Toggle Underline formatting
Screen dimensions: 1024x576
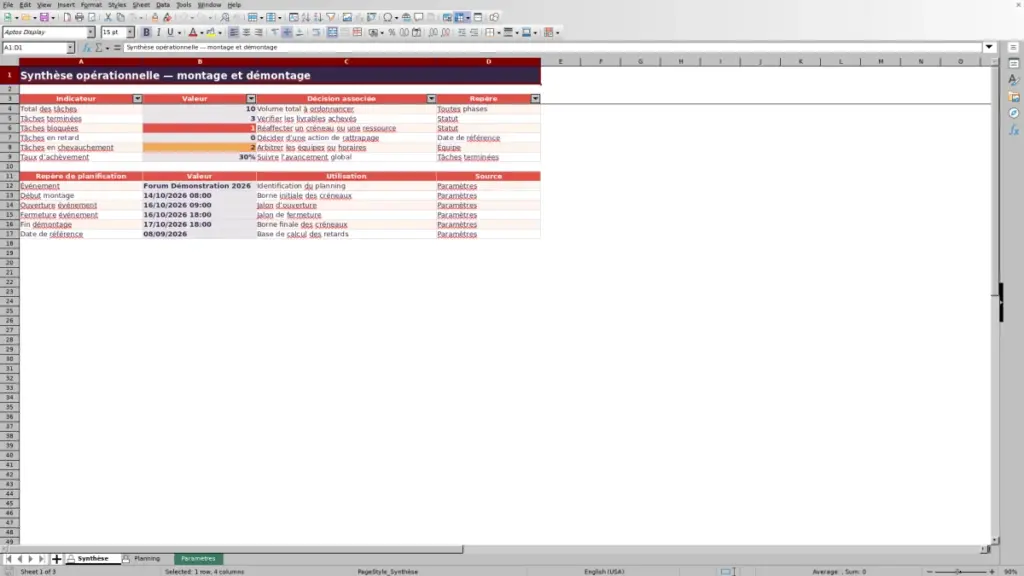pyautogui.click(x=170, y=33)
